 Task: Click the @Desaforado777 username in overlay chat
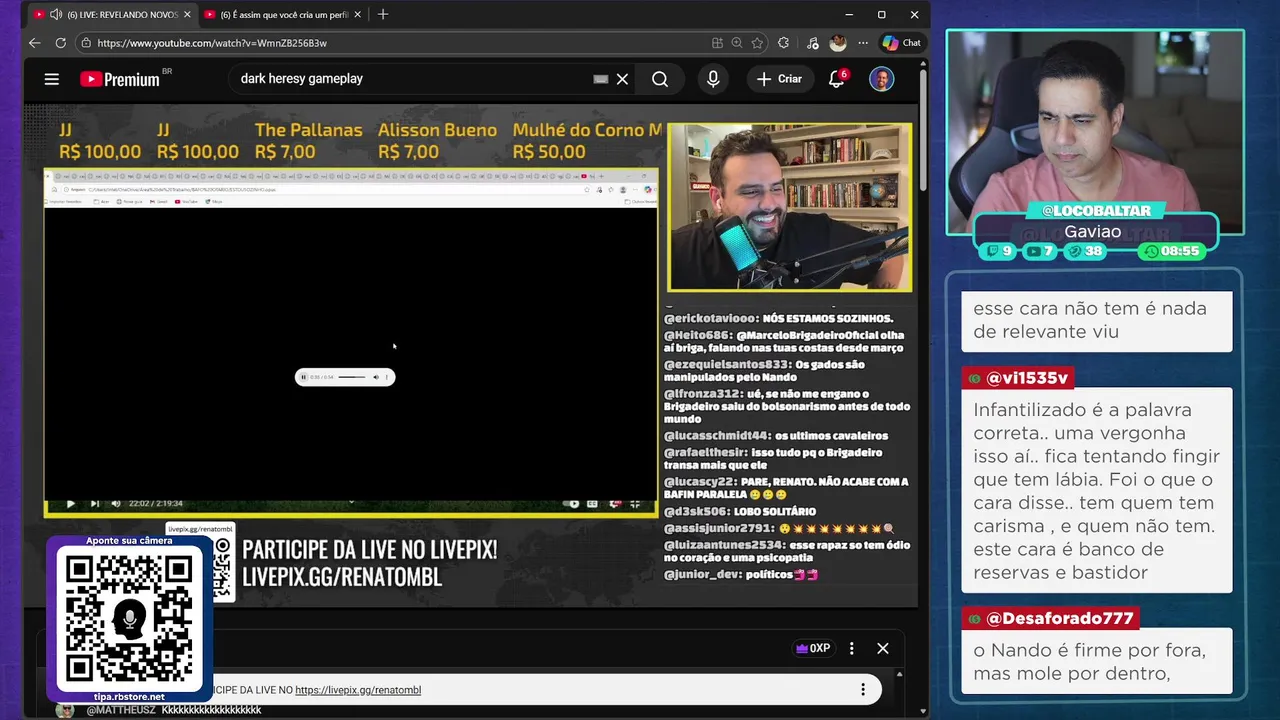(1060, 619)
